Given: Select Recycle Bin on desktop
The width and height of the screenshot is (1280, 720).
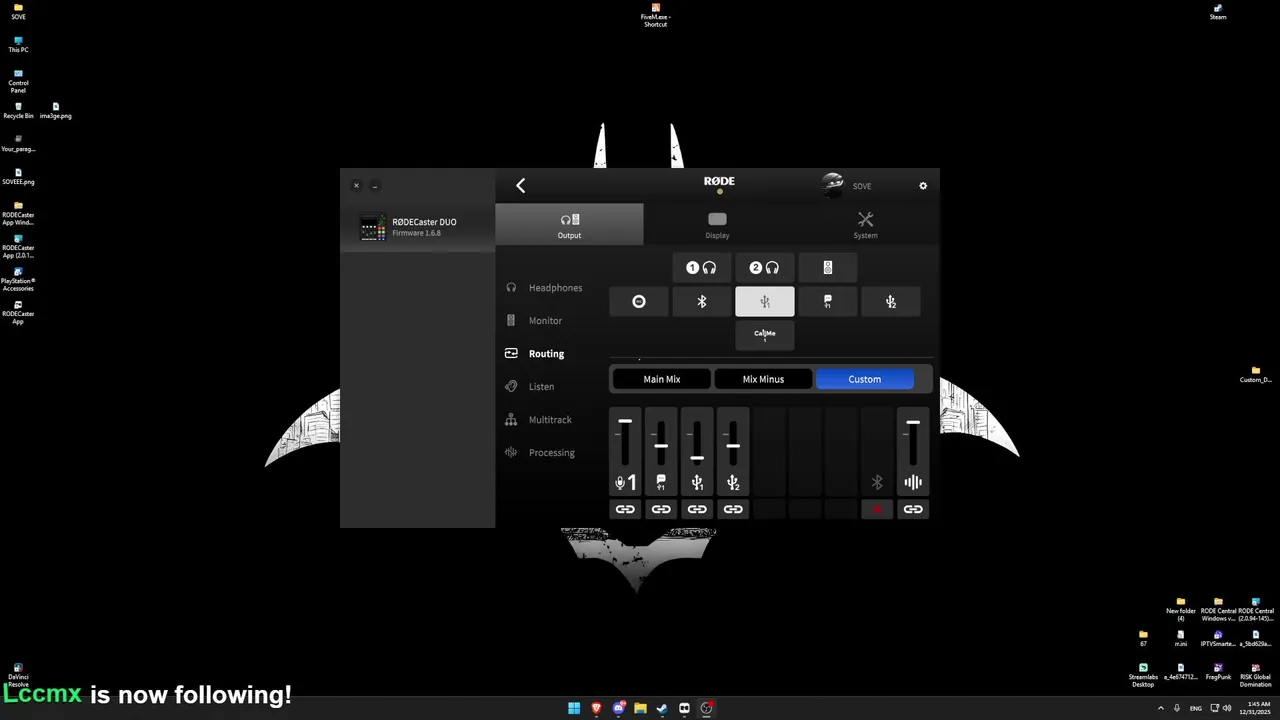Looking at the screenshot, I should coord(18,110).
